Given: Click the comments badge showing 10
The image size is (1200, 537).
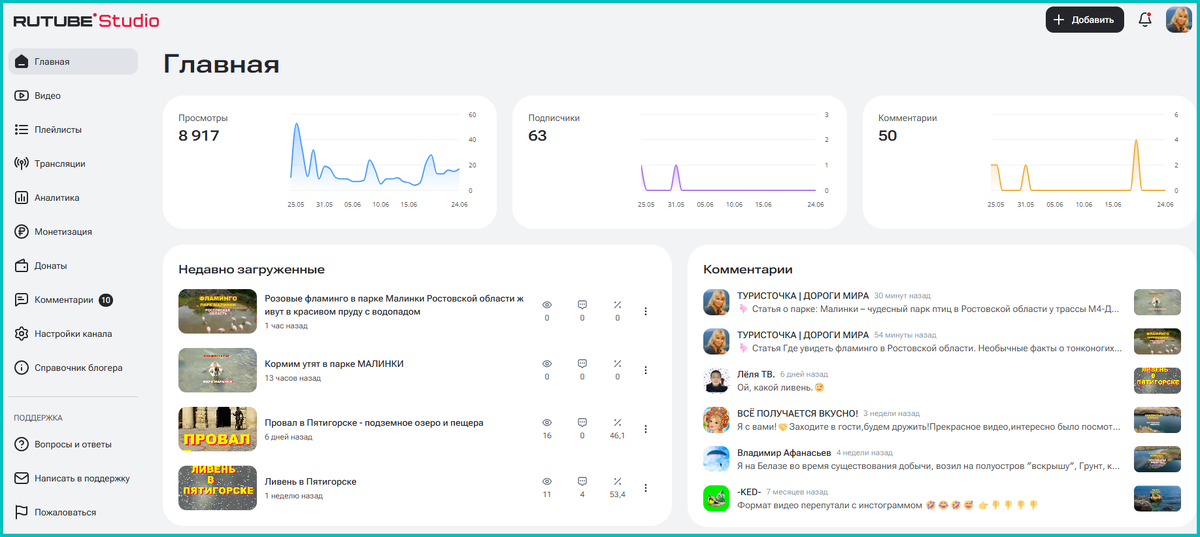Looking at the screenshot, I should click(106, 300).
